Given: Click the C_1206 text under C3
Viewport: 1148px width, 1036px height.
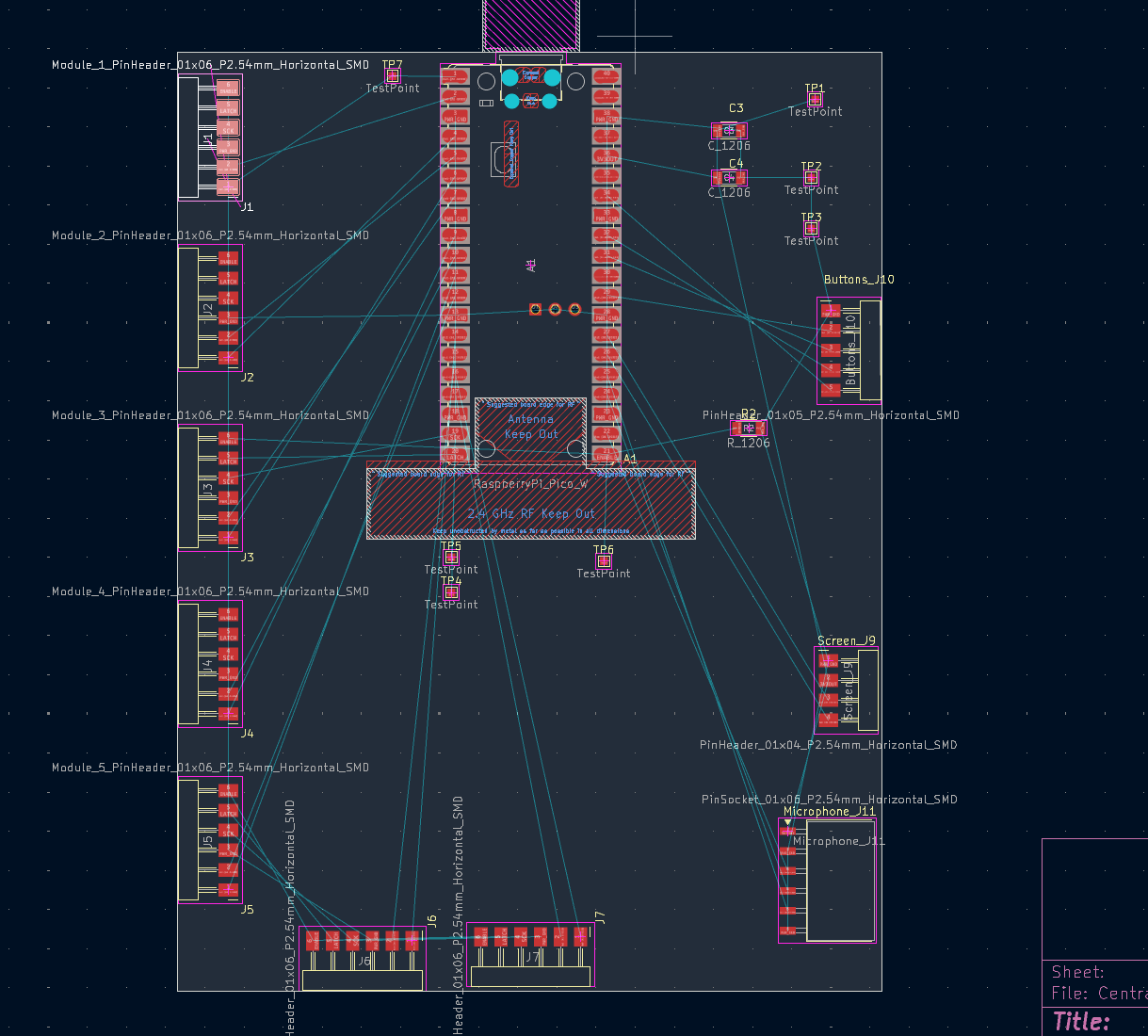Looking at the screenshot, I should tap(730, 146).
